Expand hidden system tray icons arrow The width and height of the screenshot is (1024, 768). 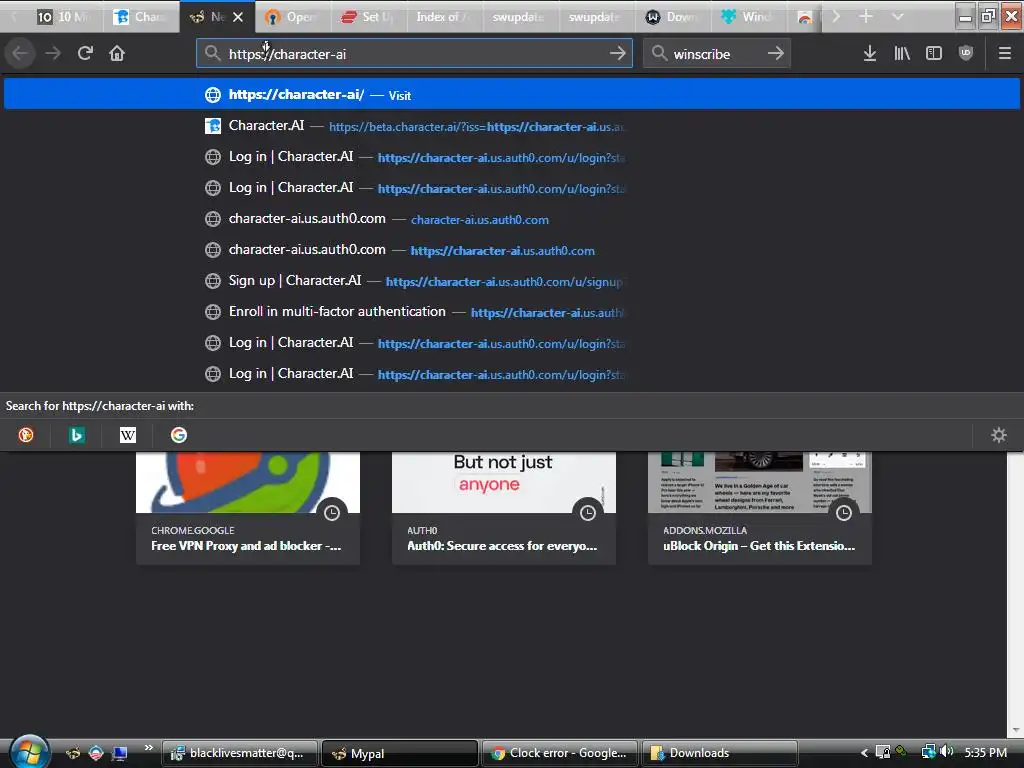click(x=863, y=753)
